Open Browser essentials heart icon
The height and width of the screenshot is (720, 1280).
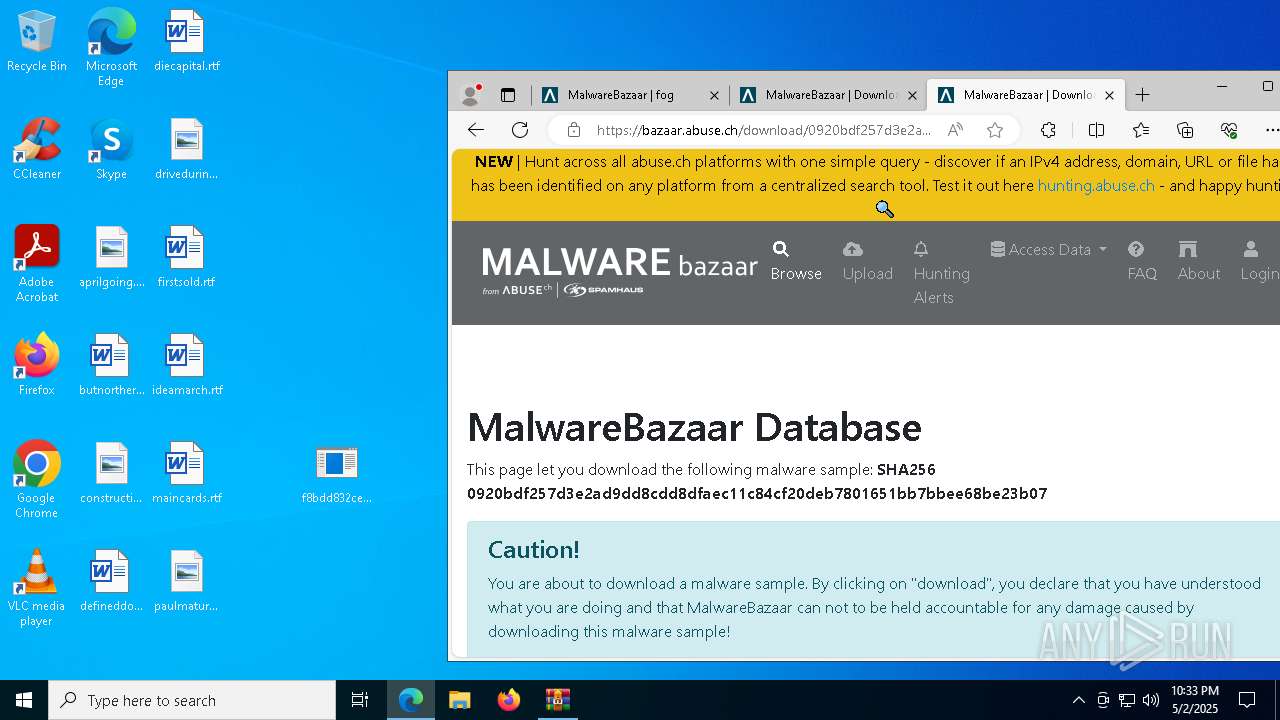(1229, 130)
